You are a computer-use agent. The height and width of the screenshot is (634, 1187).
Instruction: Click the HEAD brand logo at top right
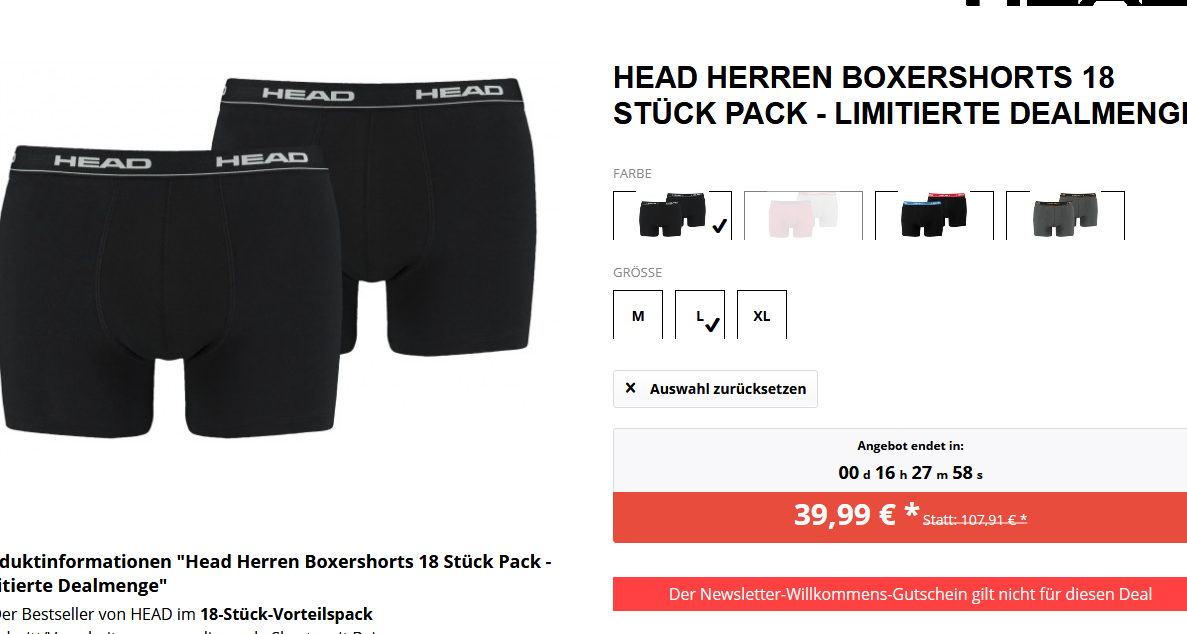1075,3
